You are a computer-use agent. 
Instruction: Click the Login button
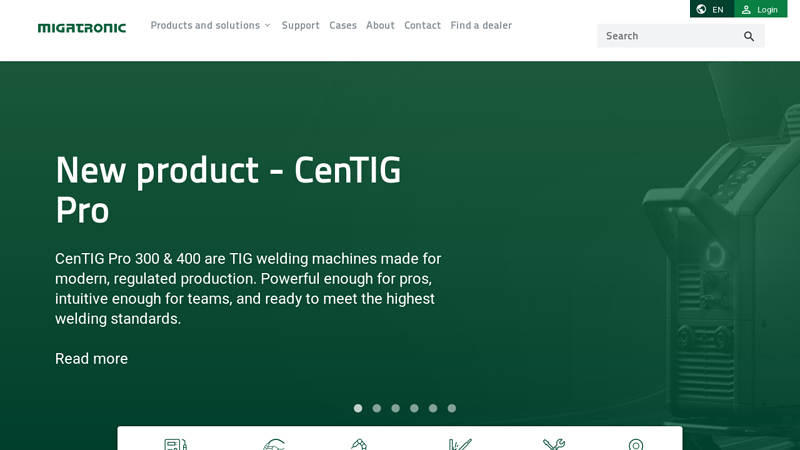[760, 9]
